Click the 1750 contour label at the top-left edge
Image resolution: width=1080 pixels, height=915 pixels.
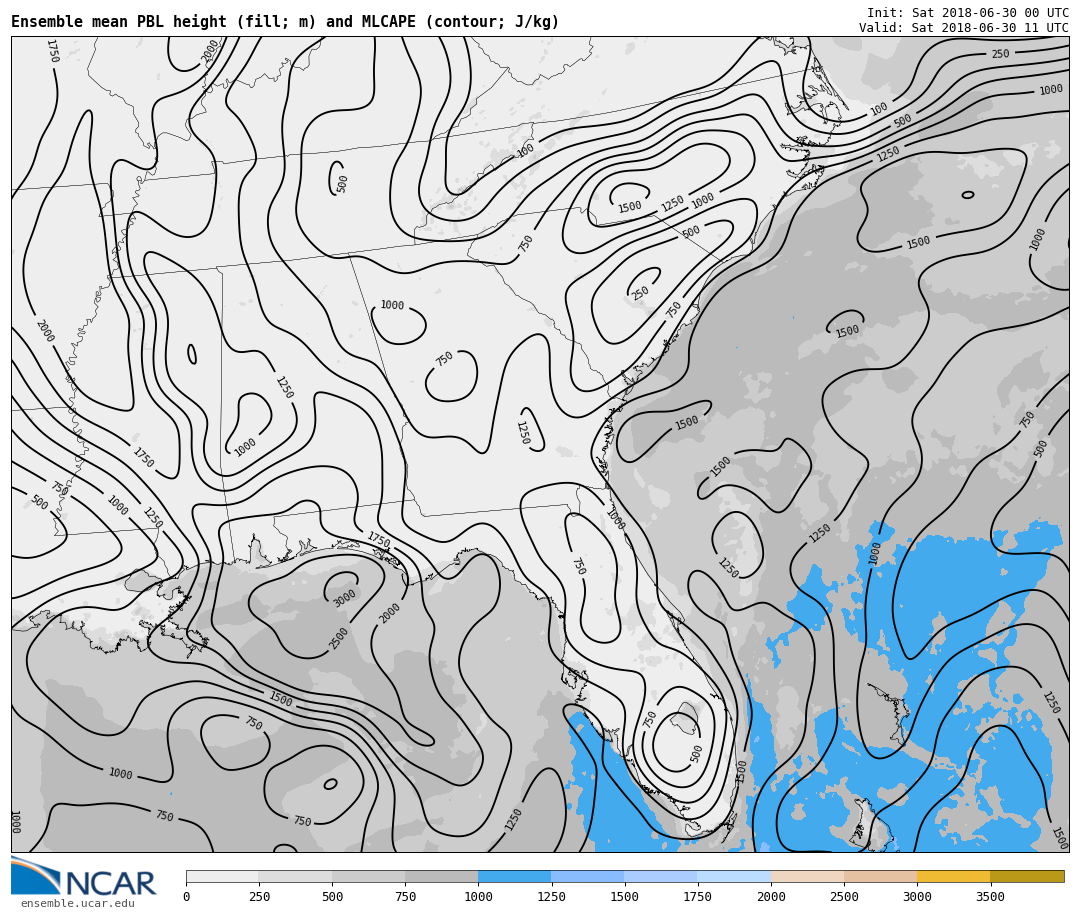point(53,50)
